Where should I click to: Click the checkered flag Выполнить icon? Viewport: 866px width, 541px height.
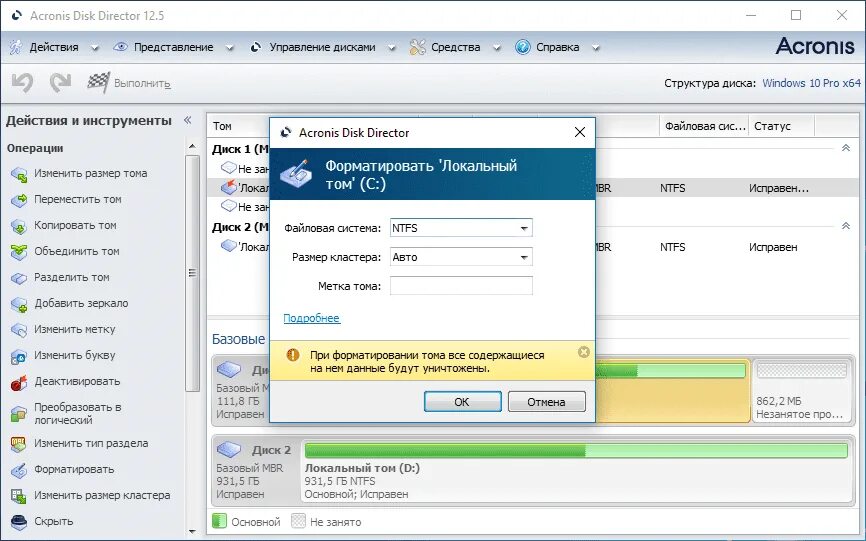98,83
